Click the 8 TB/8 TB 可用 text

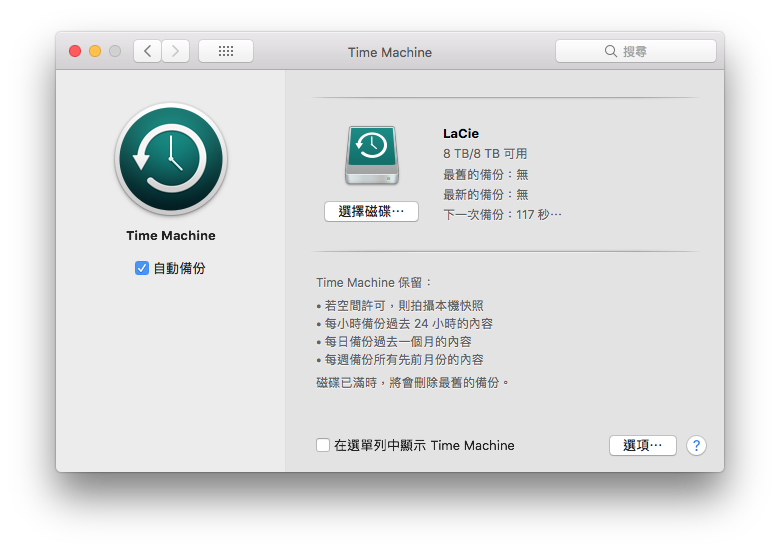[485, 154]
